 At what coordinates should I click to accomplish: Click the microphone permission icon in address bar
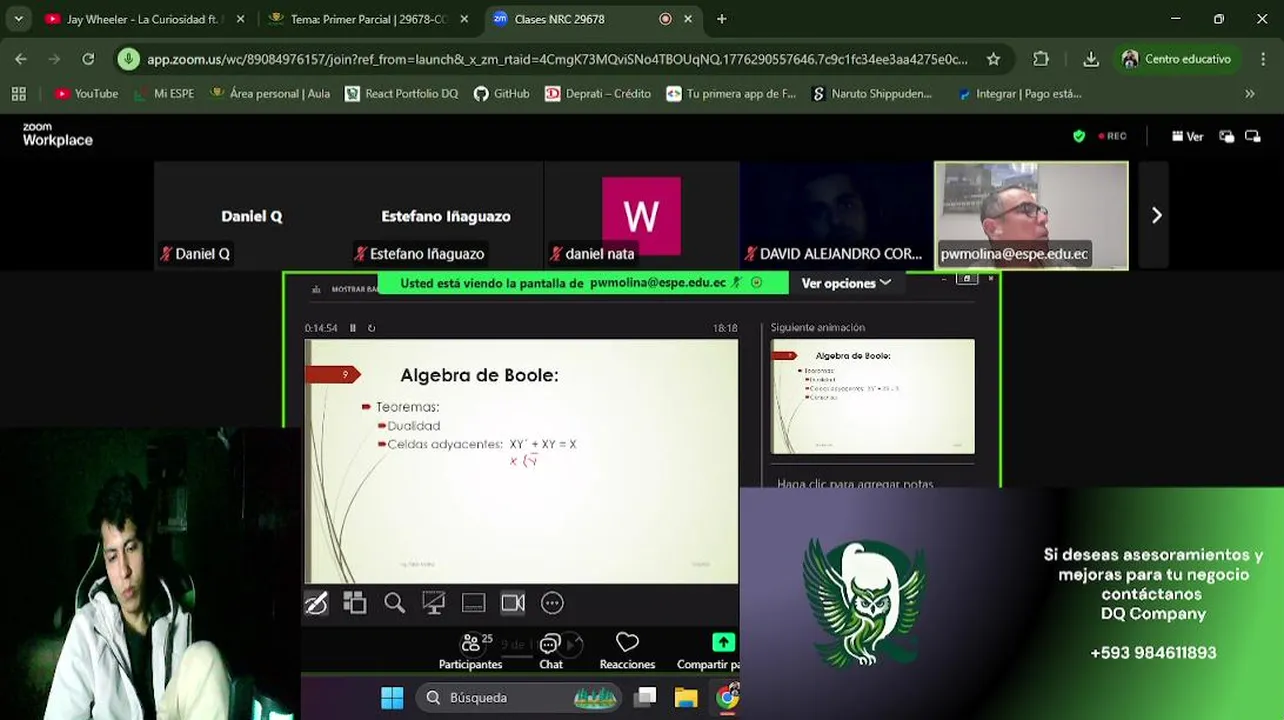coord(128,59)
